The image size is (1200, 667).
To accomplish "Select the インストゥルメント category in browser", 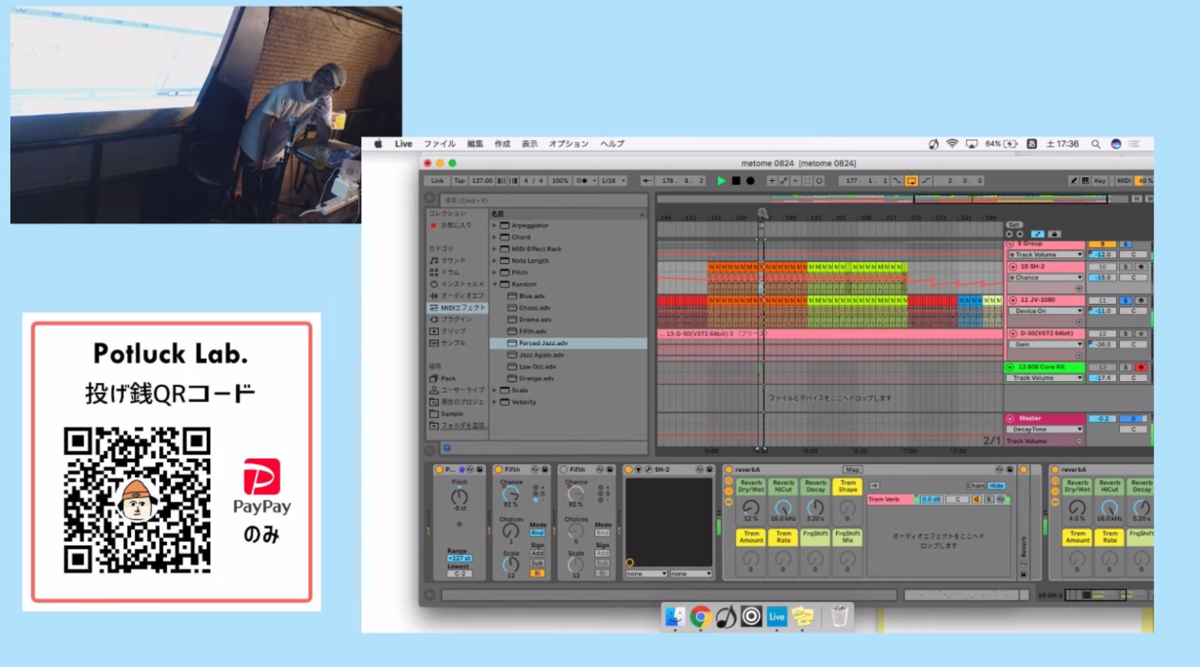I will click(457, 284).
